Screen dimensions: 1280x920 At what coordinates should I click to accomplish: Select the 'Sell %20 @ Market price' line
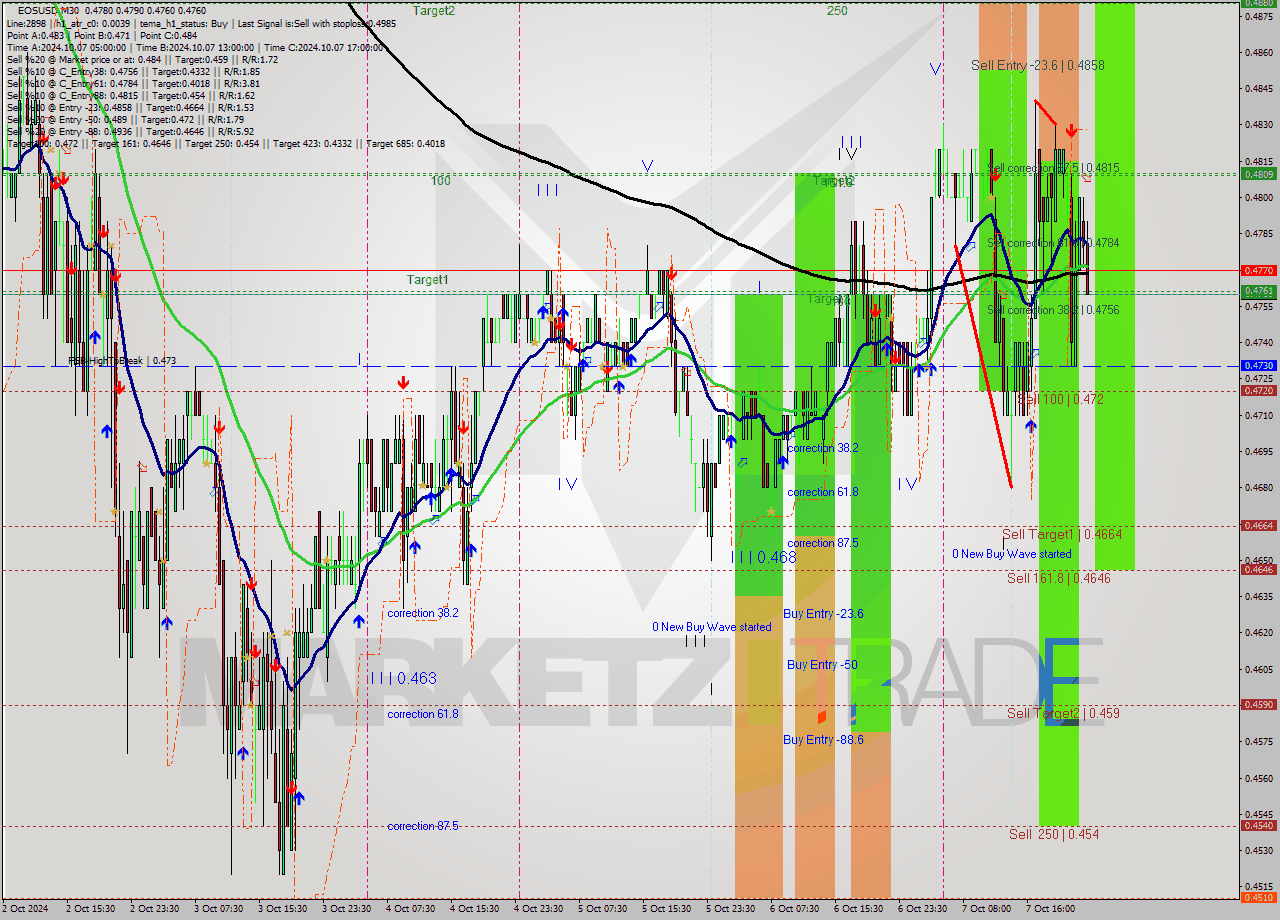(142, 59)
